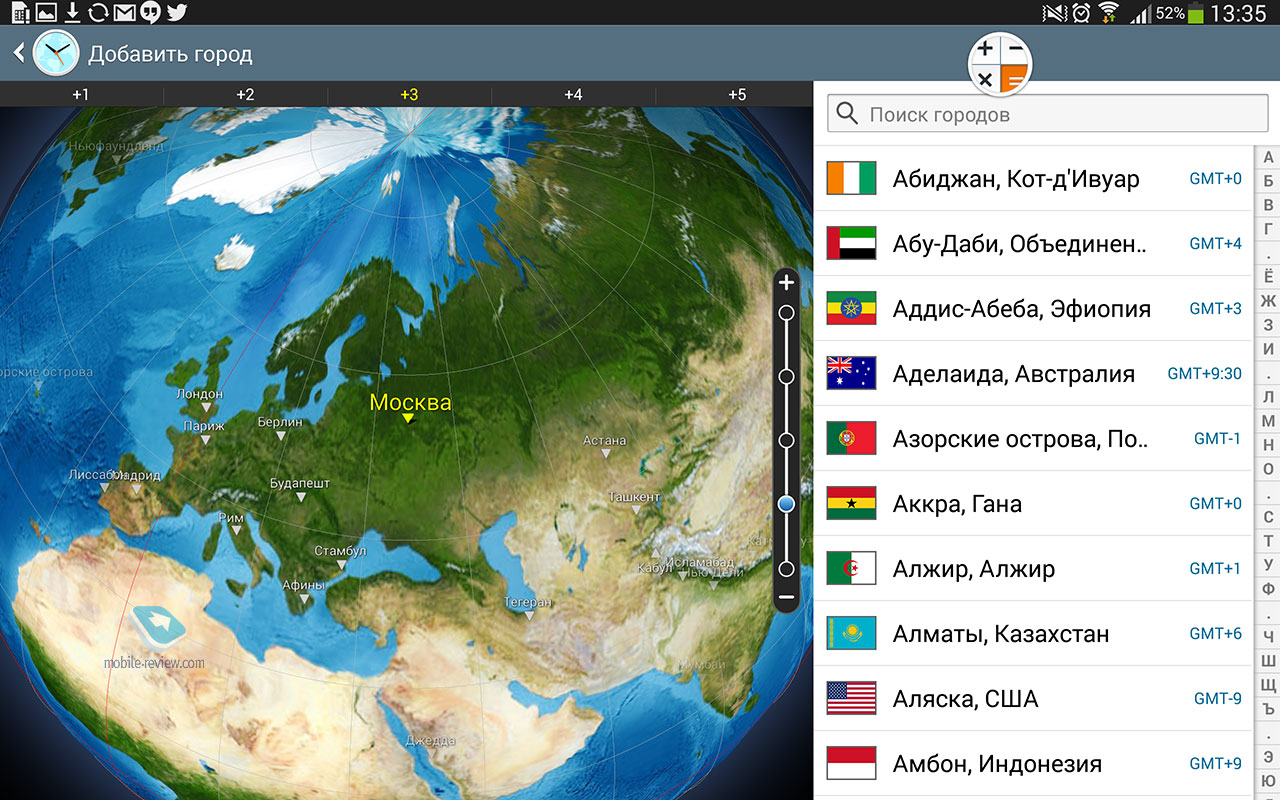The width and height of the screenshot is (1280, 800).
Task: Open the floating calculator widget
Action: click(x=1000, y=63)
